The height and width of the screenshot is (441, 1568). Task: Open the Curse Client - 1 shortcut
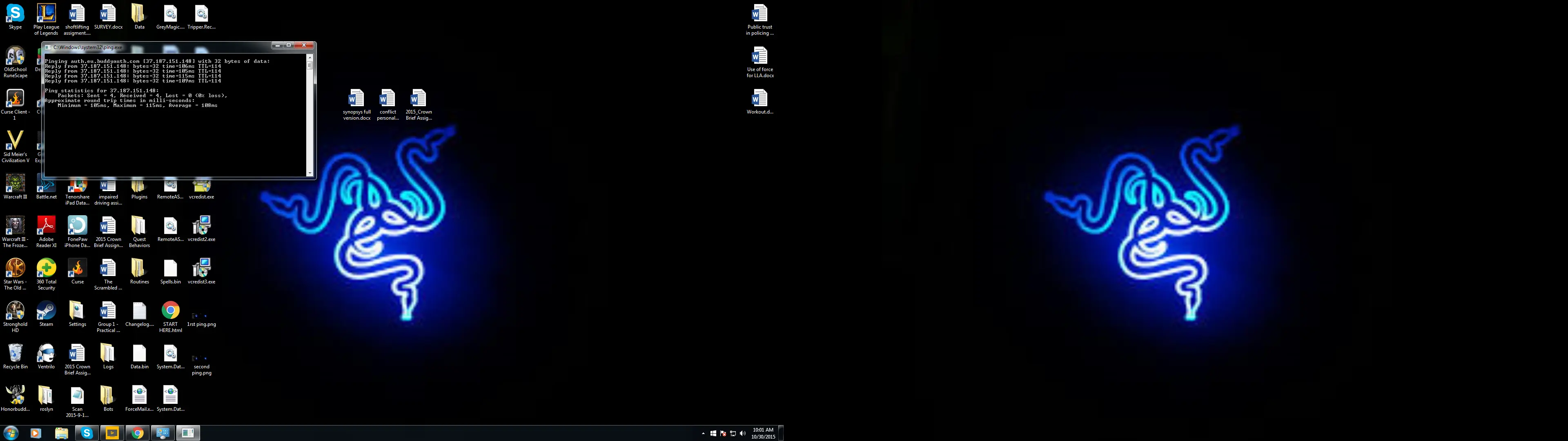[x=15, y=105]
